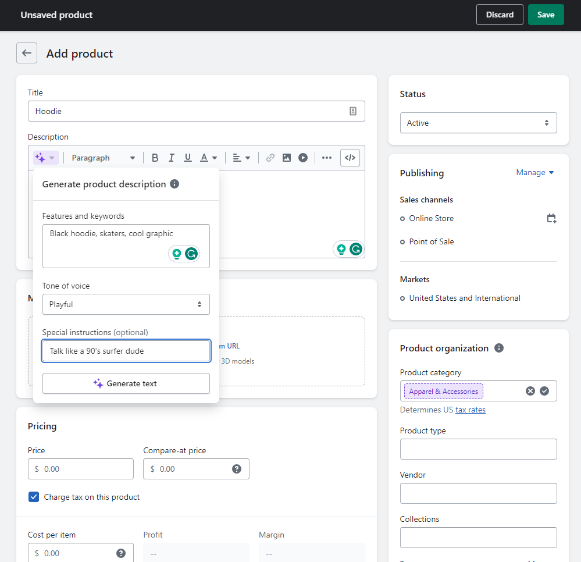Click the Apparel & Accessories category tag
This screenshot has height=562, width=581.
(444, 391)
